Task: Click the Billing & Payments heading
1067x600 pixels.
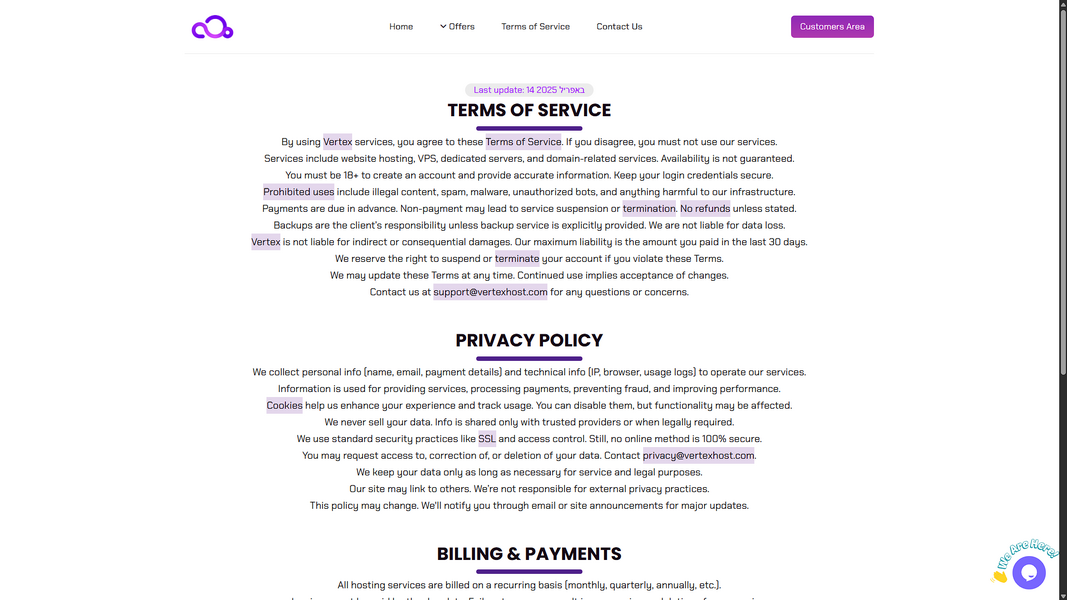Action: 529,554
